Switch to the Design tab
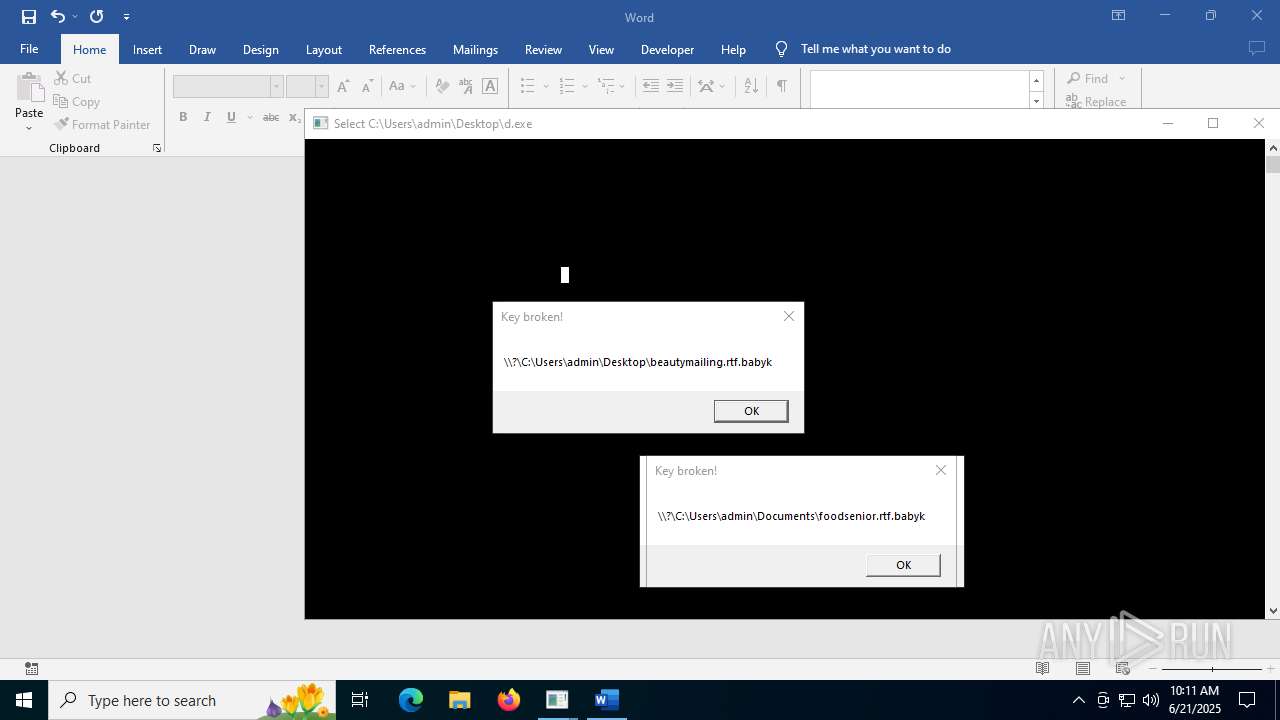The height and width of the screenshot is (720, 1280). tap(260, 49)
